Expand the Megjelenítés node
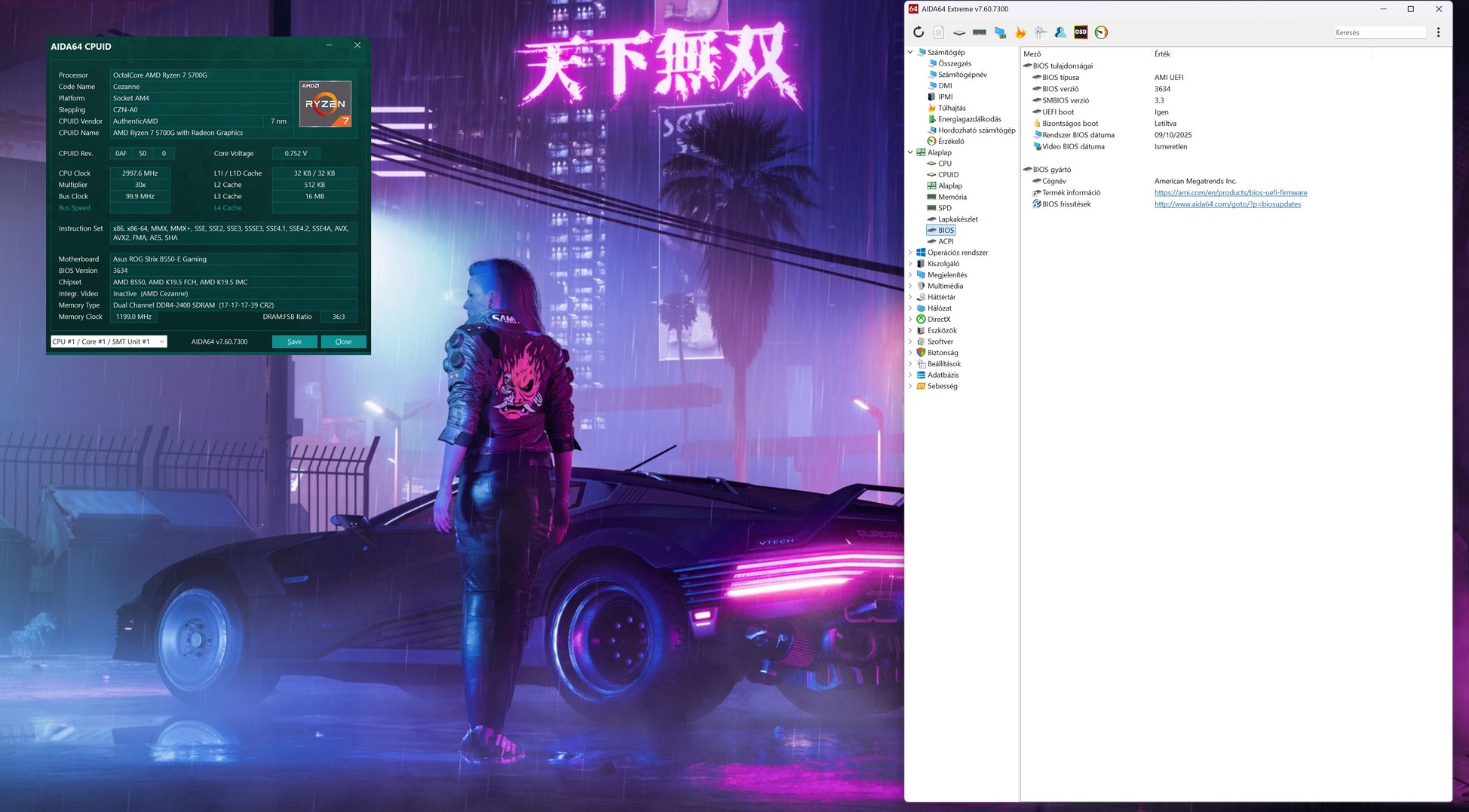1469x812 pixels. pyautogui.click(x=910, y=274)
